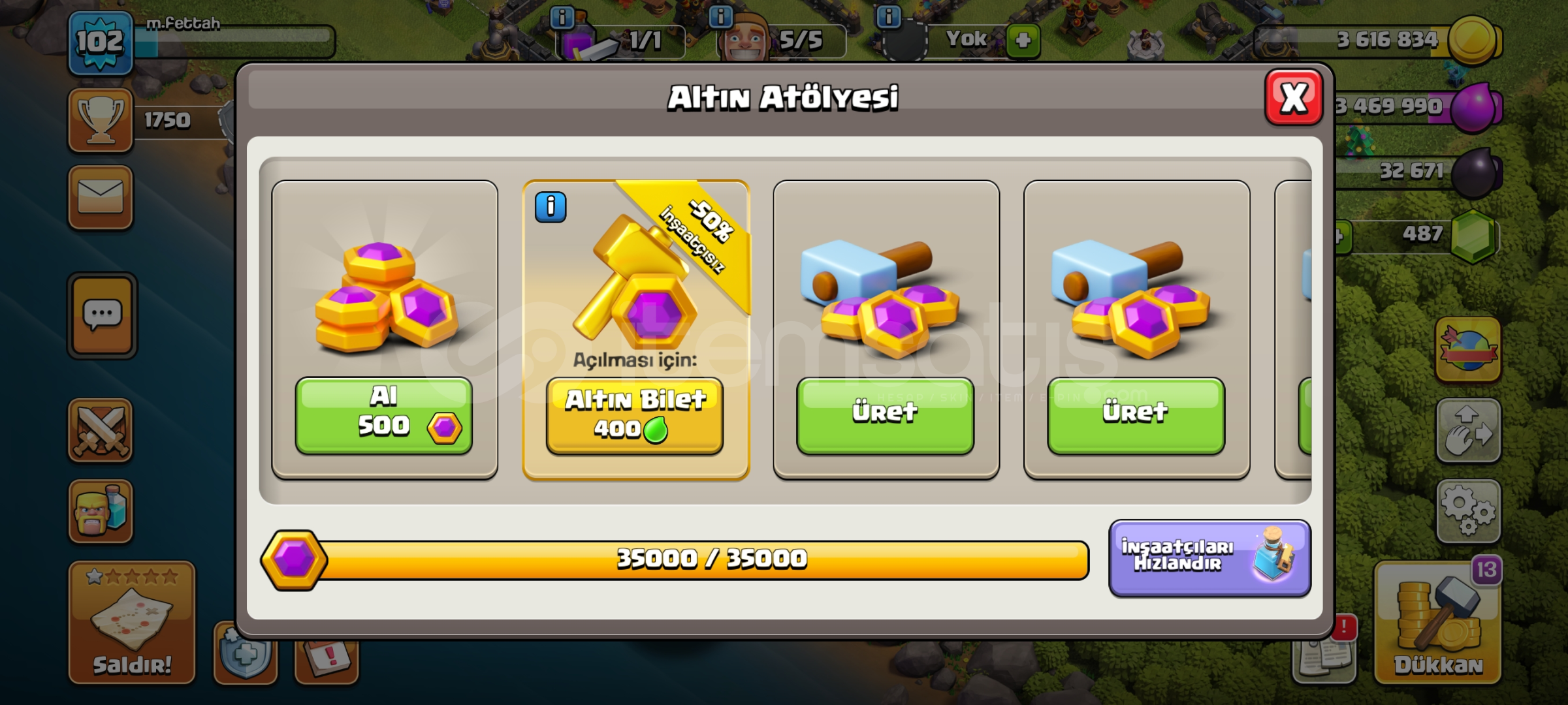Click the first Üret button

coord(886,416)
